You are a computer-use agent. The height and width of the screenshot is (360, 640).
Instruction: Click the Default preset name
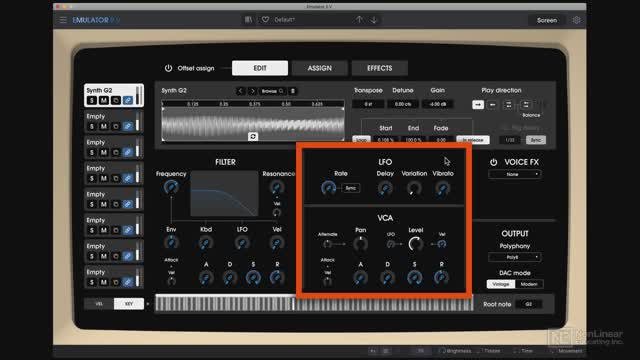tap(284, 20)
